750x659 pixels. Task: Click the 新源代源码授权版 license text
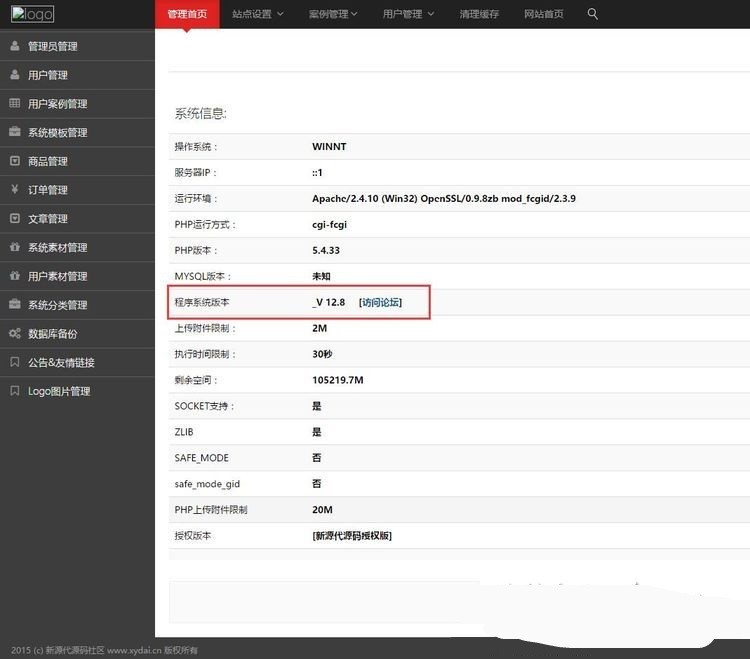[352, 536]
